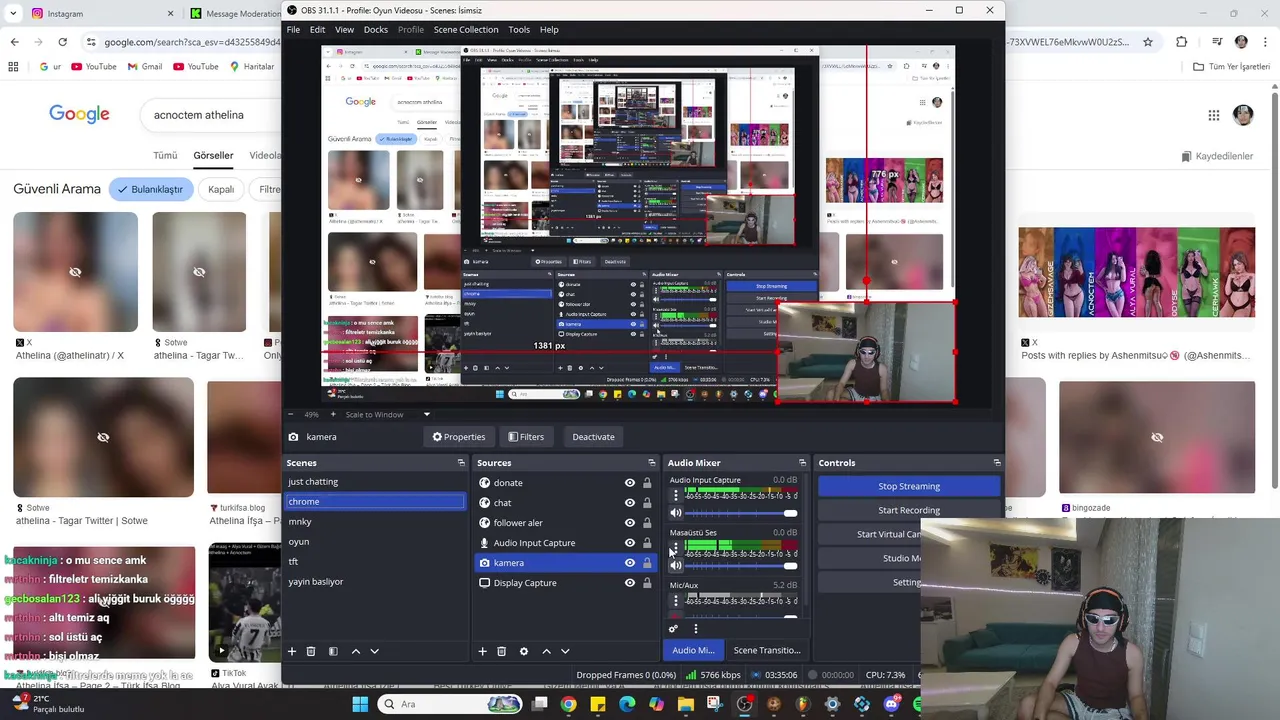
Task: Pop out the Controls dock
Action: pos(996,463)
